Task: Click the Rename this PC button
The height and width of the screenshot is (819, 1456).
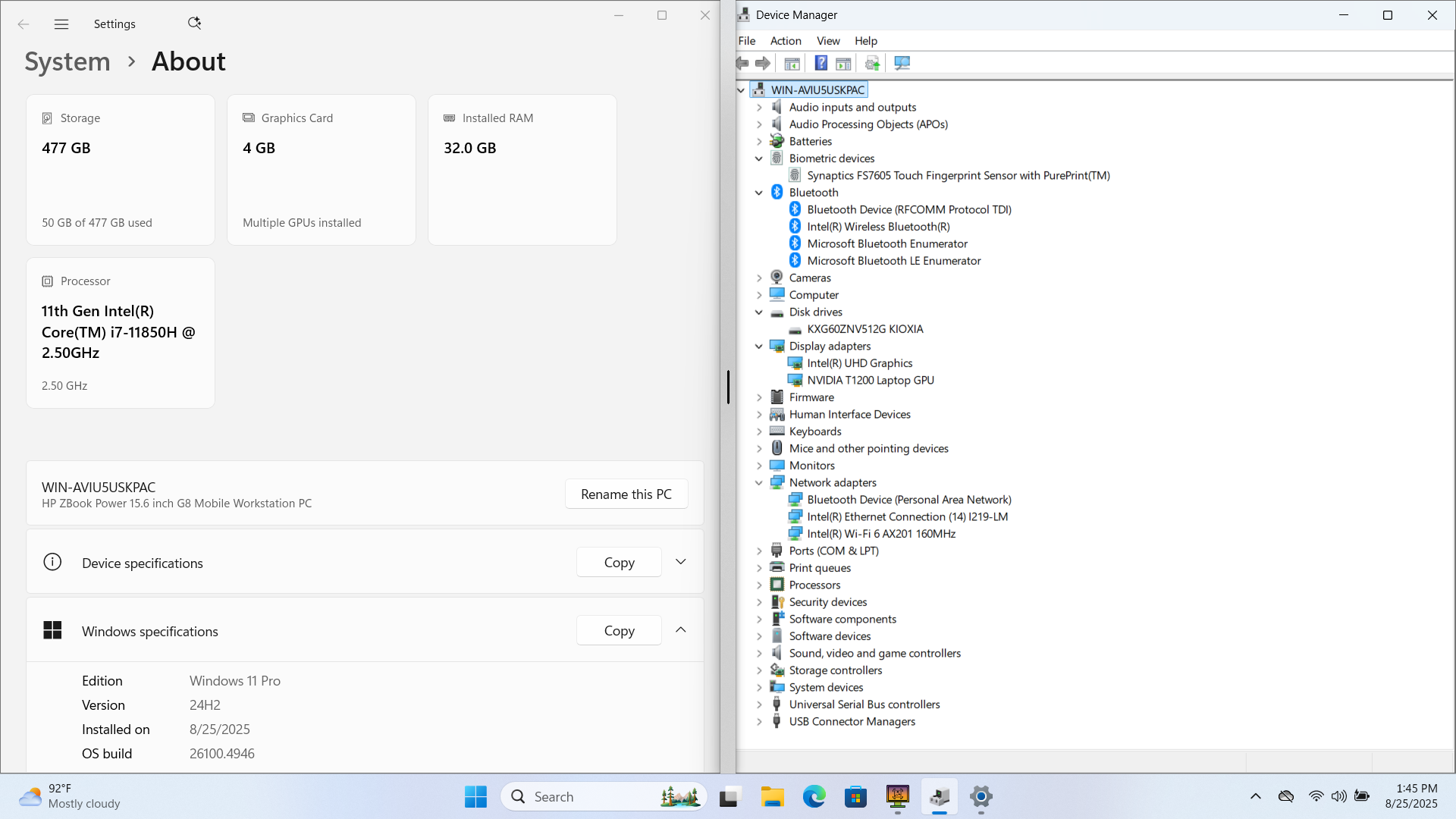Action: (626, 494)
